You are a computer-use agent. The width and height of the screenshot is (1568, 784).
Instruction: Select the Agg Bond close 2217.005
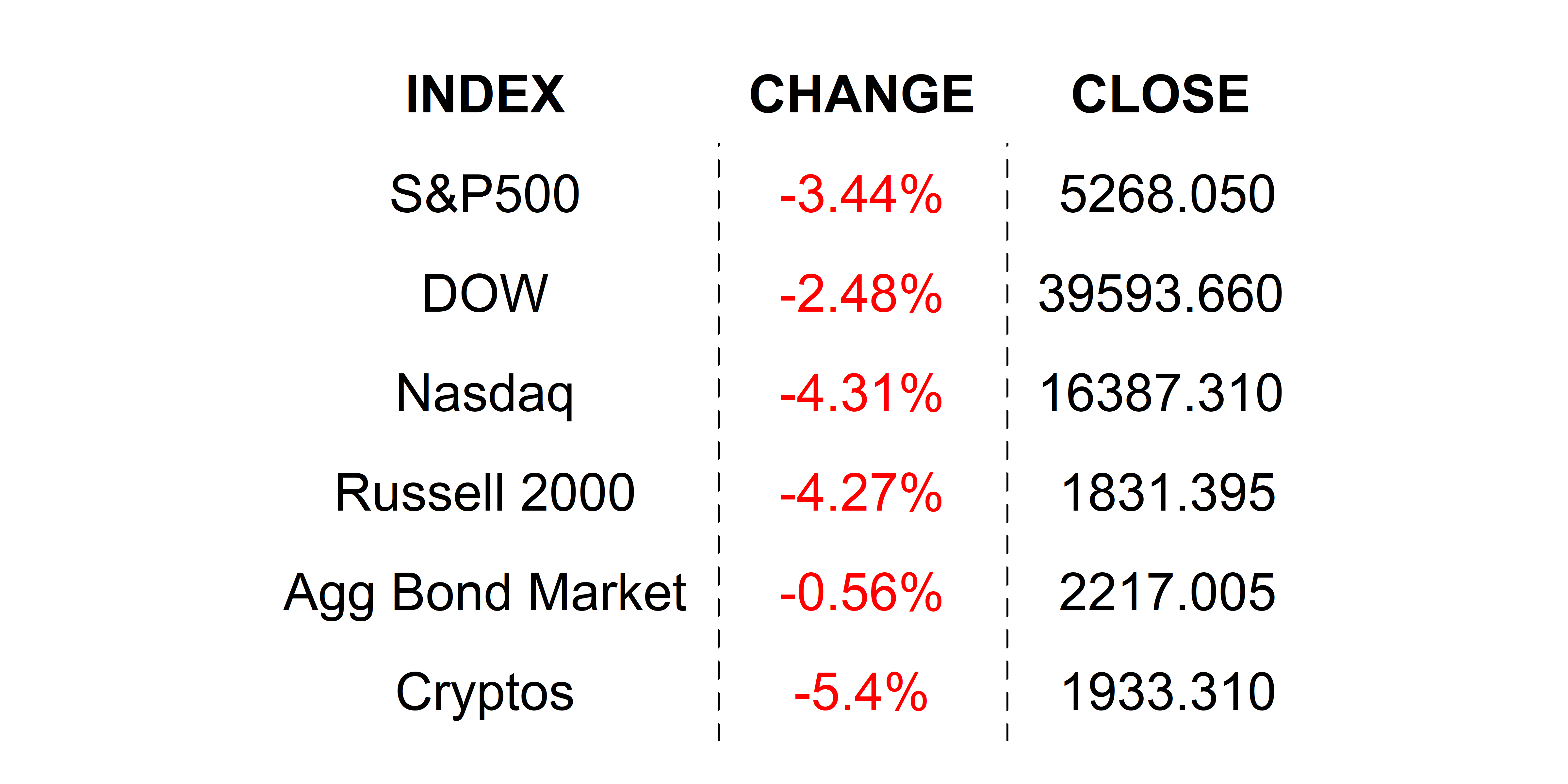tap(1167, 592)
